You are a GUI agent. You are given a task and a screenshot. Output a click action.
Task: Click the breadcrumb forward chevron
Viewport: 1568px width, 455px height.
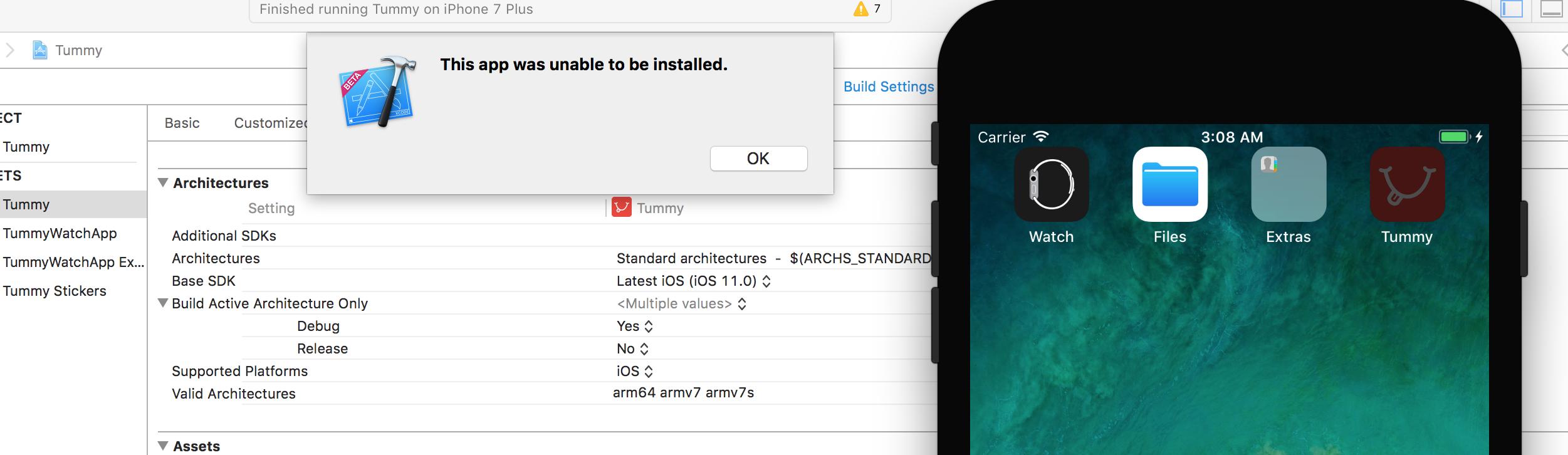[10, 50]
